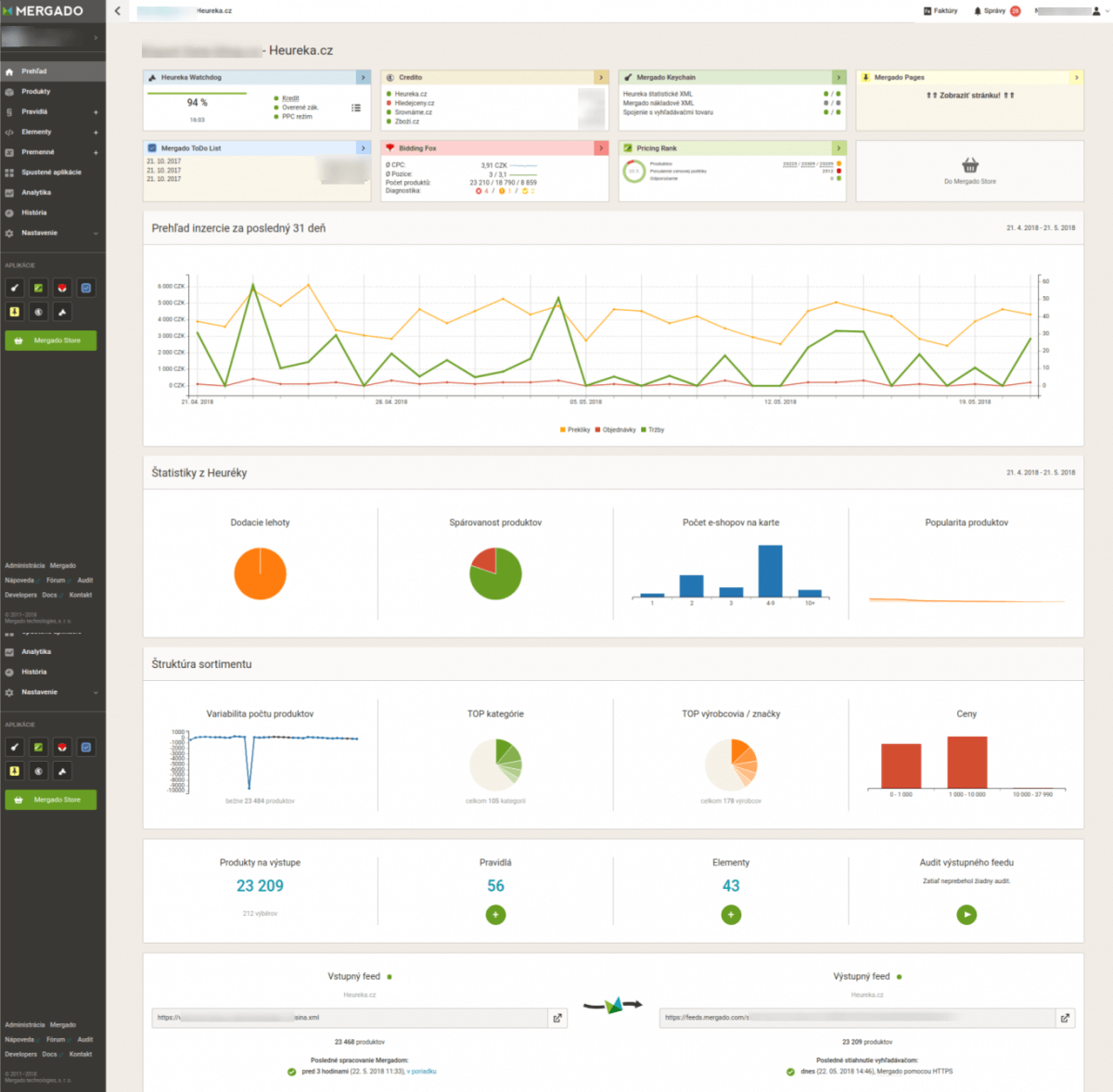The height and width of the screenshot is (1092, 1113).
Task: Toggle the Prekliky series in chart legend
Action: [575, 430]
